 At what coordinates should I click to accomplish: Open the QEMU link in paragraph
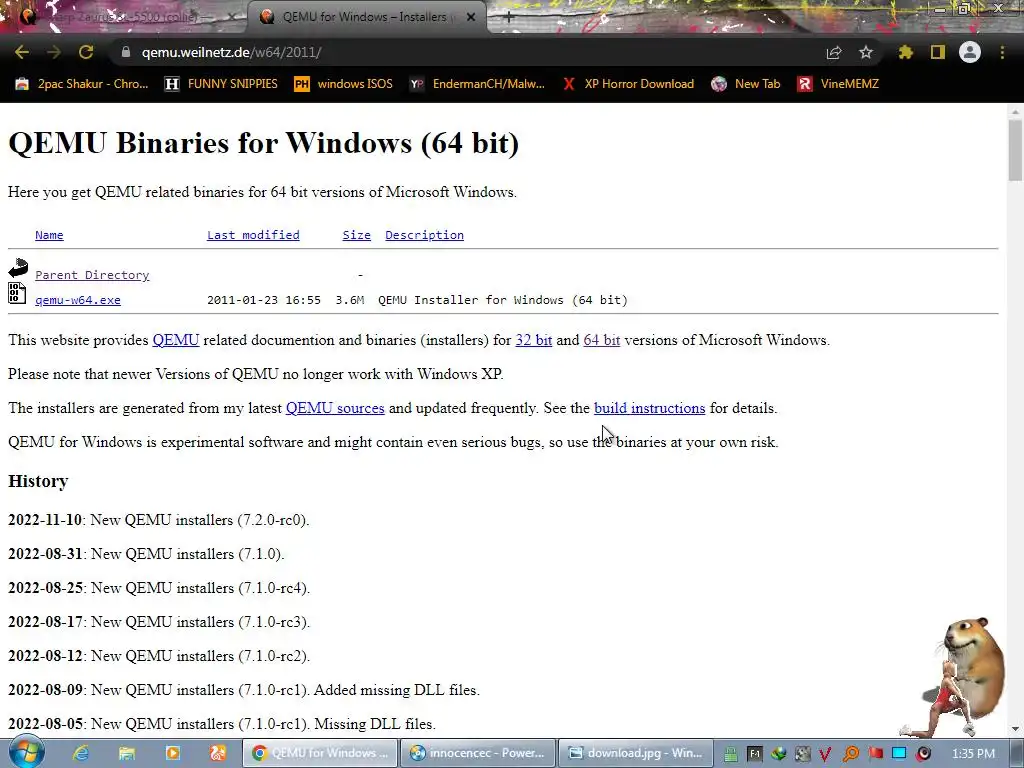pos(176,340)
